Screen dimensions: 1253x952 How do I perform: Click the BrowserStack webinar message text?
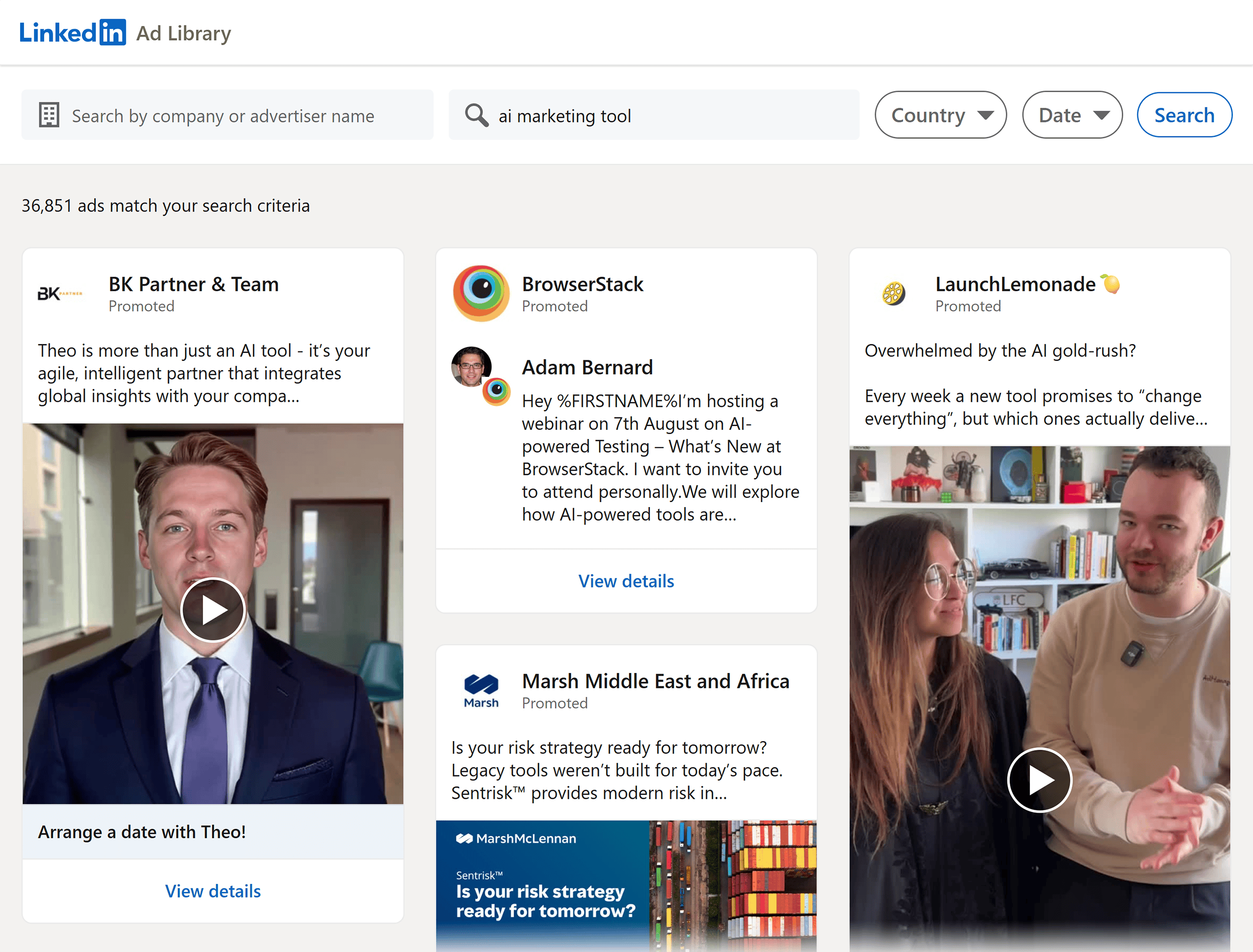click(x=661, y=458)
